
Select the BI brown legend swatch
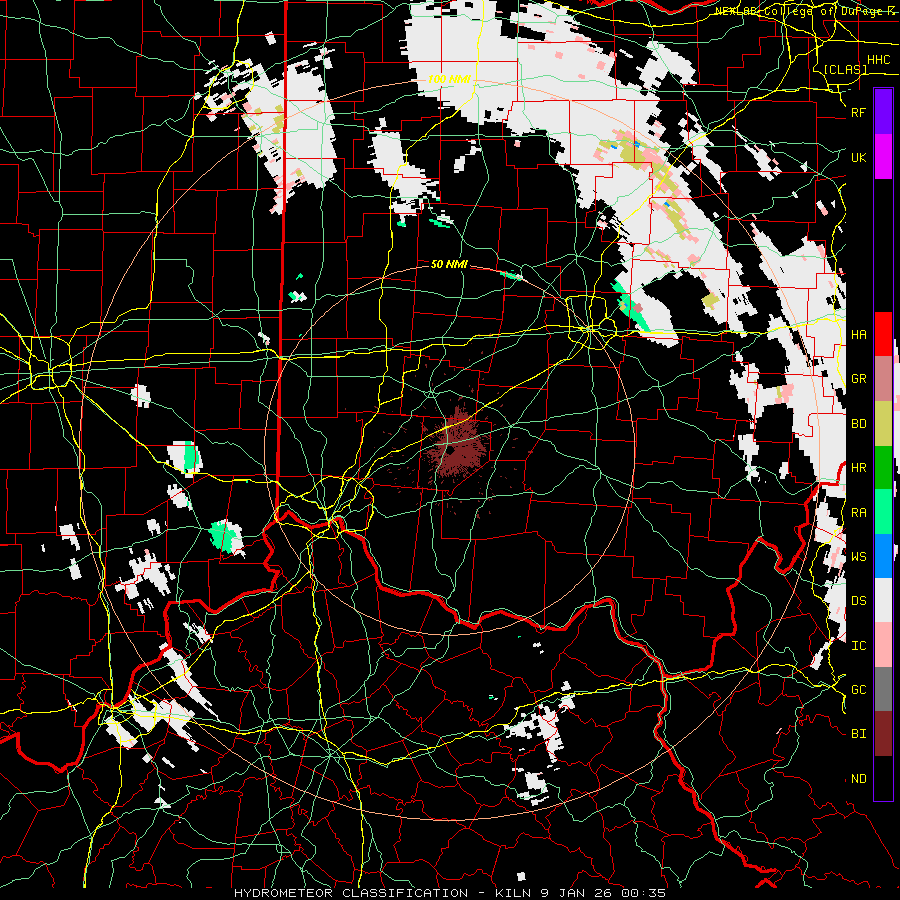point(883,734)
